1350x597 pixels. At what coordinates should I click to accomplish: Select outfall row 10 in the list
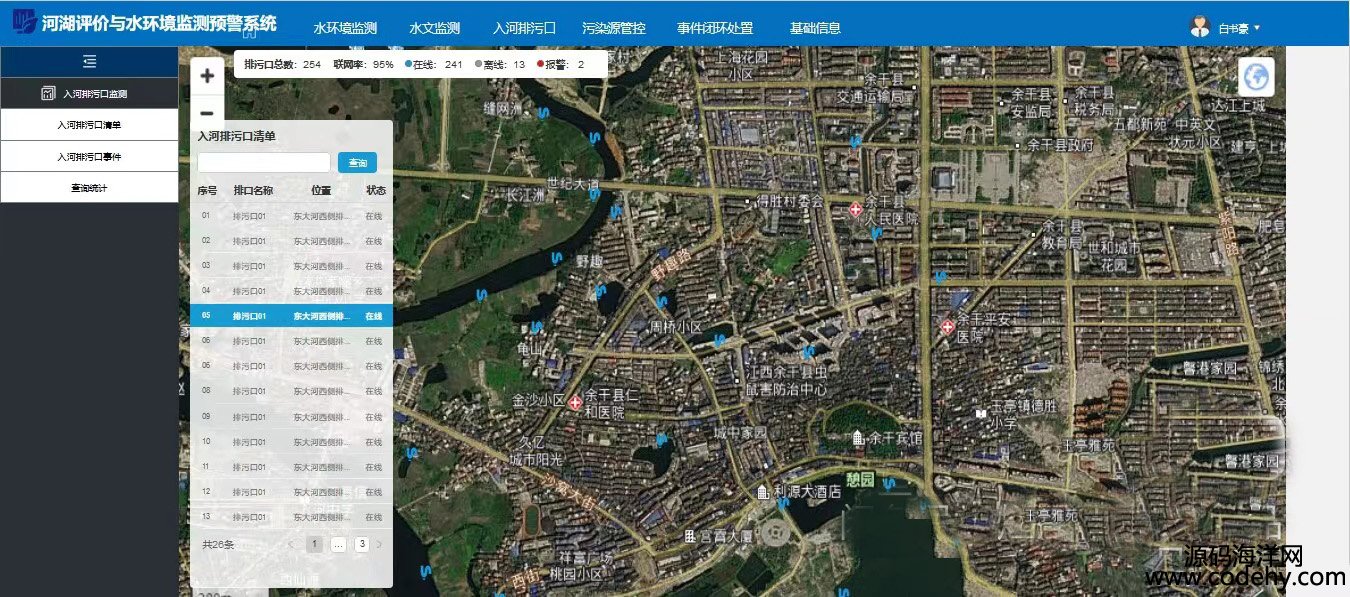[x=291, y=441]
